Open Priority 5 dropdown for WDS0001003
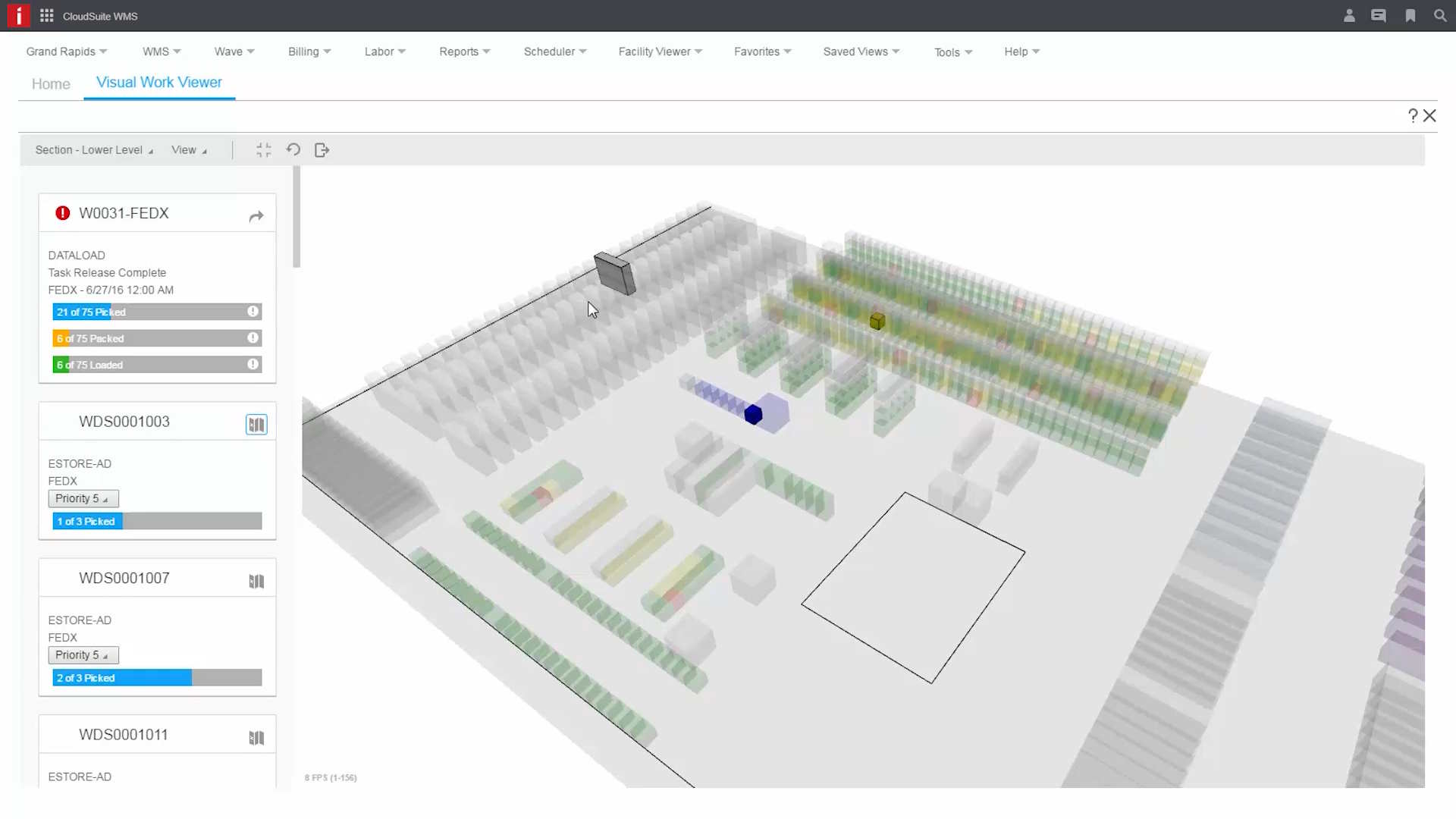 click(83, 498)
